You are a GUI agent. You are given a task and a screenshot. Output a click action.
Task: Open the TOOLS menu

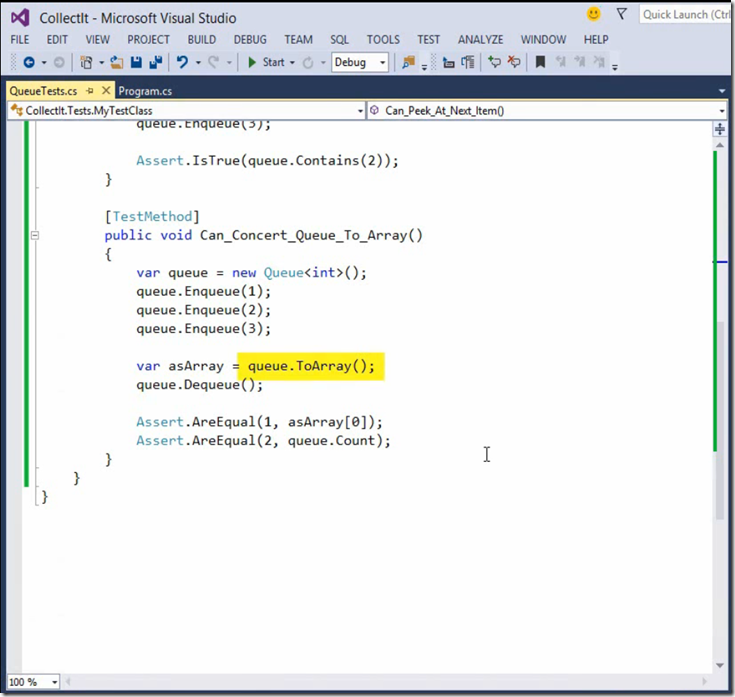pos(383,39)
